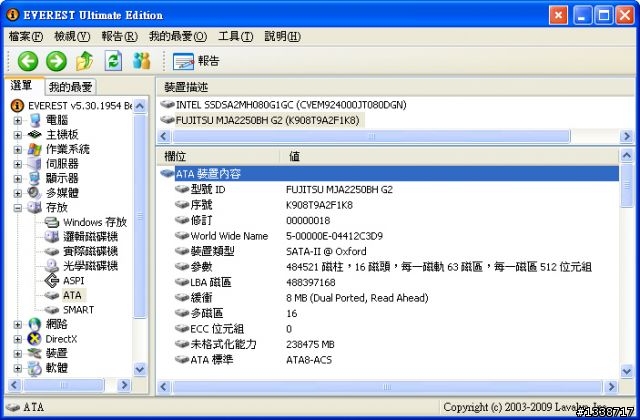Expand the 軟體 tree node
This screenshot has height=420, width=640.
pos(18,369)
